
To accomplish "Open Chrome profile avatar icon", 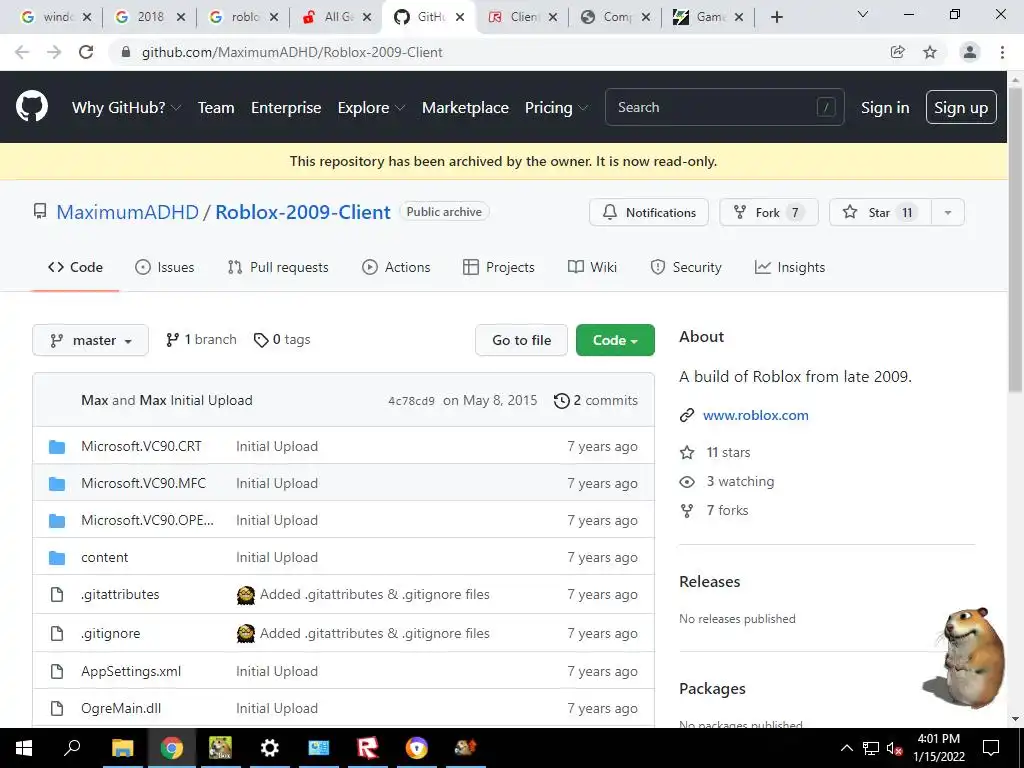I will point(970,52).
